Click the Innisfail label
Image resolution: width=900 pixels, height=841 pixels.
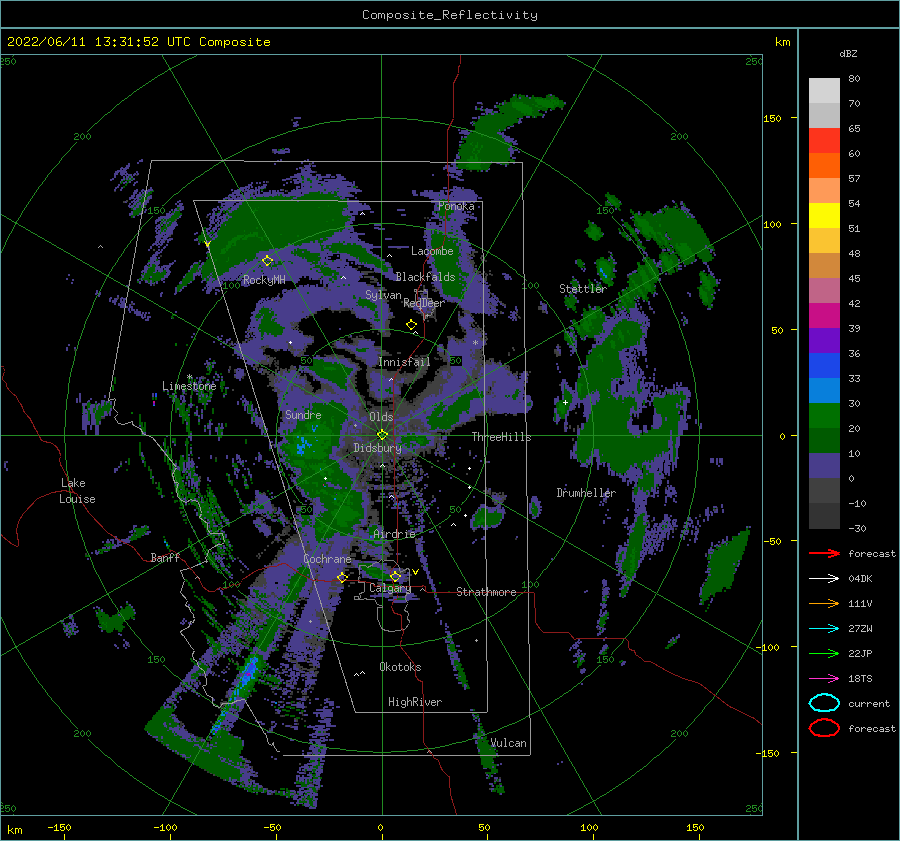[404, 362]
